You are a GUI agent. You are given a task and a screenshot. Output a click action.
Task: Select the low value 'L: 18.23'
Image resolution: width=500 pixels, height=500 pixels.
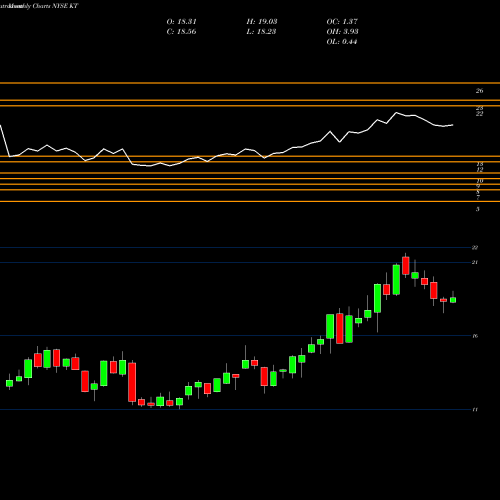pos(262,32)
